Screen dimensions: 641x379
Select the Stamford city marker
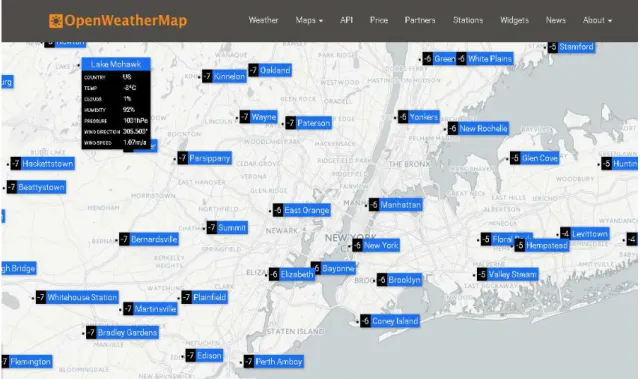click(x=572, y=47)
